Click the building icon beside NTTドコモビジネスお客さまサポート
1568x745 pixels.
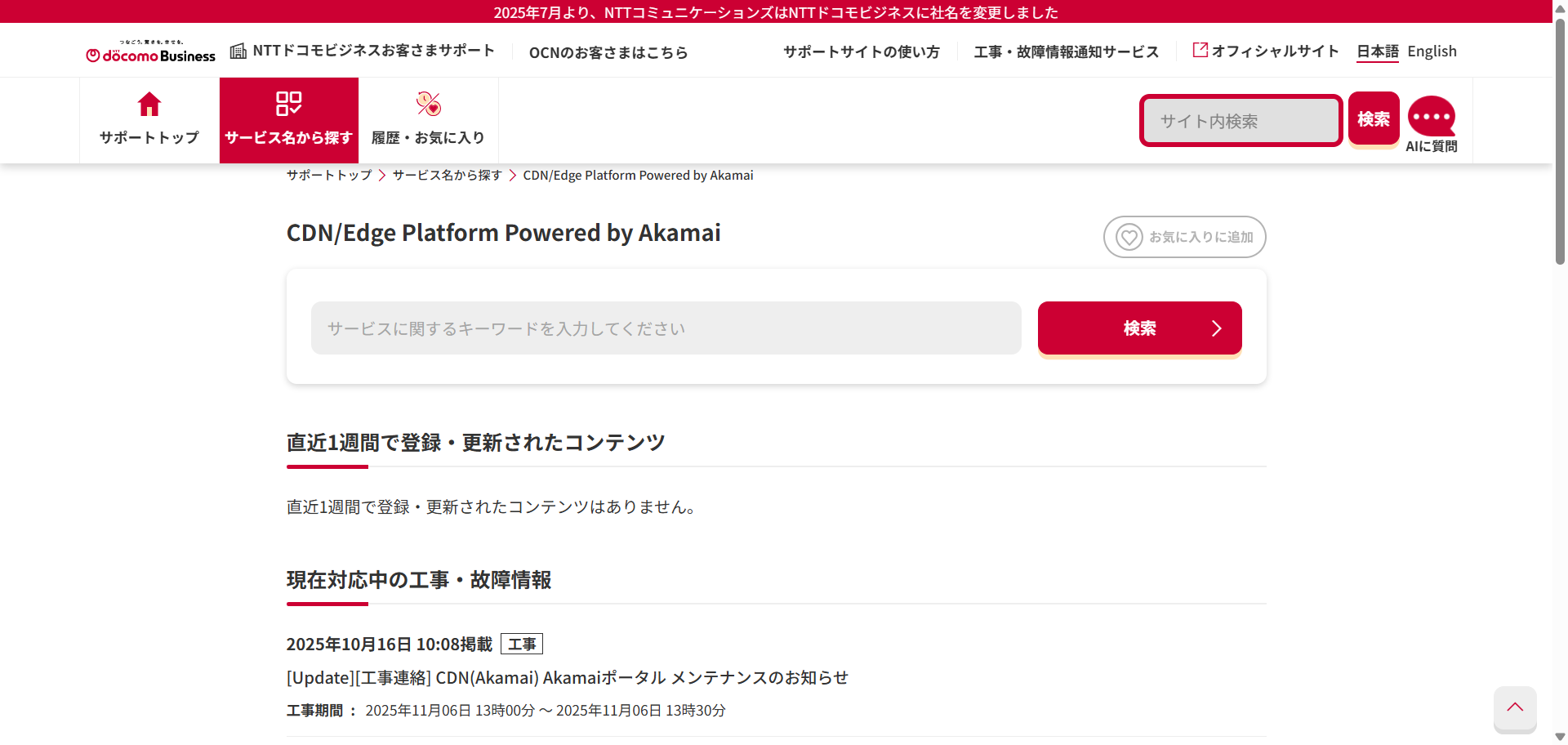point(238,51)
